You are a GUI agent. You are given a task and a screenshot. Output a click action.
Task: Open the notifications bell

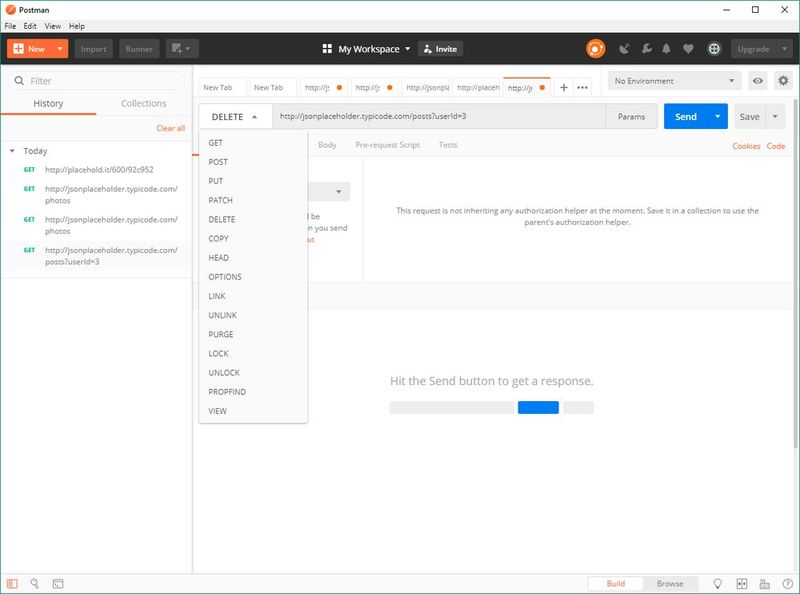[666, 49]
